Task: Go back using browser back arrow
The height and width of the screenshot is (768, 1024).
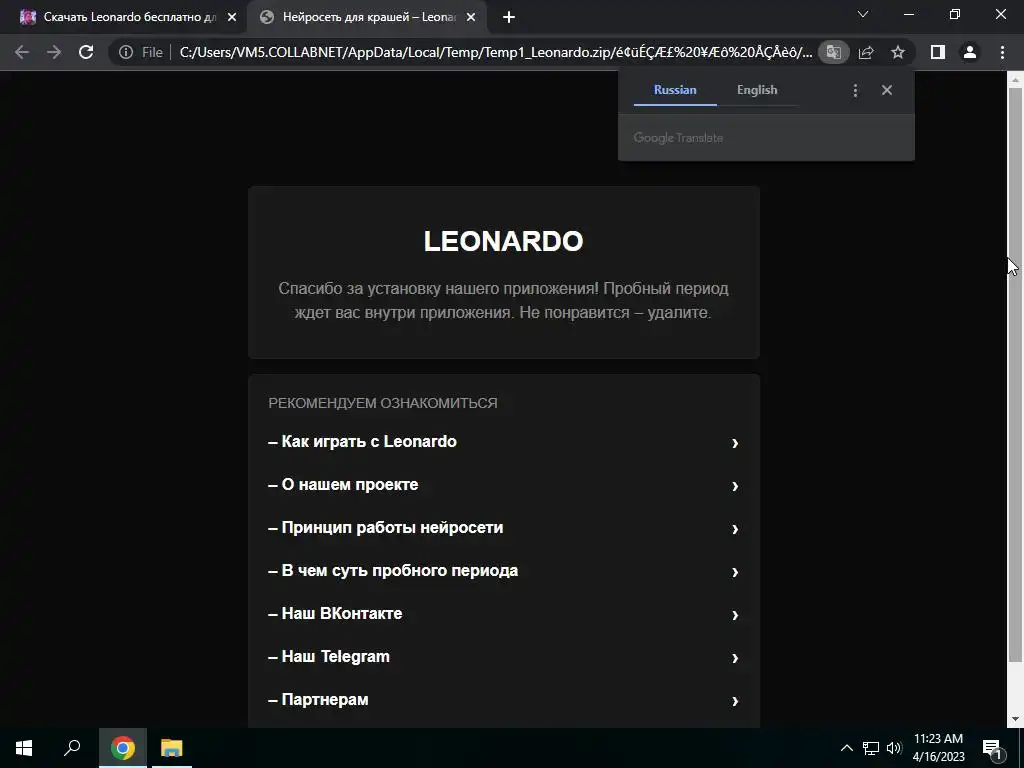Action: tap(22, 52)
